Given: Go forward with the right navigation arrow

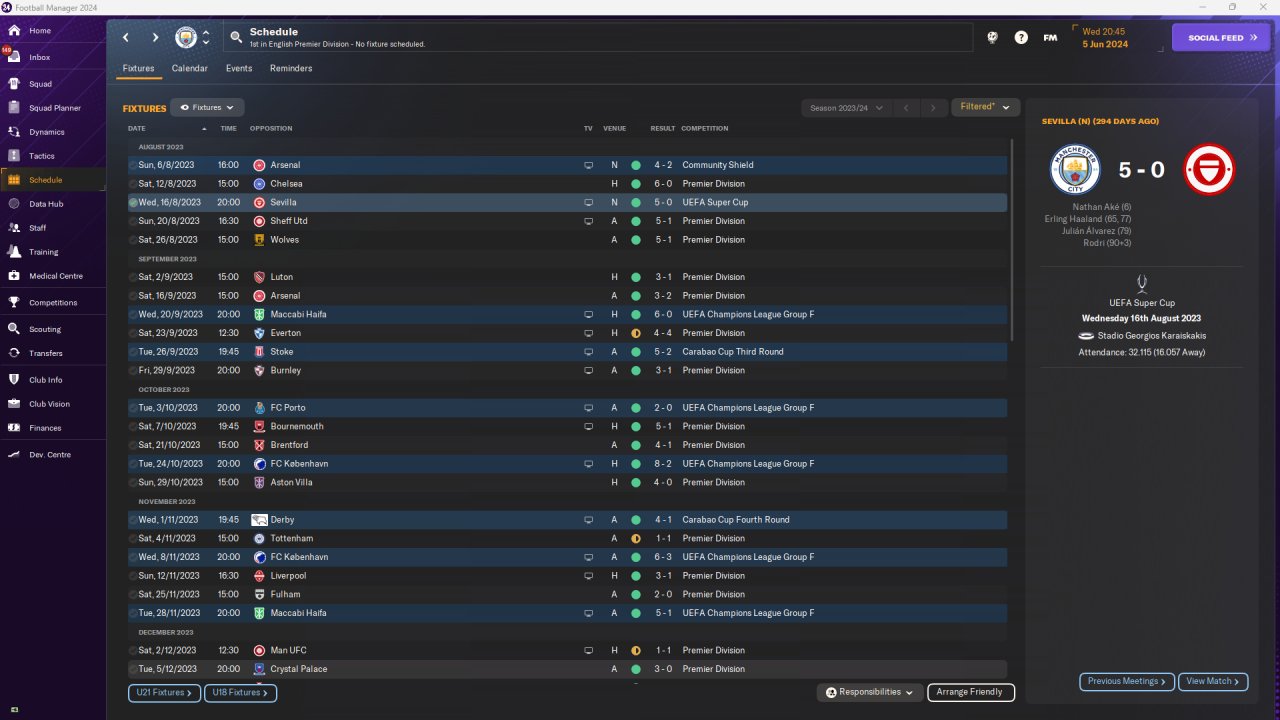Looking at the screenshot, I should click(x=155, y=37).
